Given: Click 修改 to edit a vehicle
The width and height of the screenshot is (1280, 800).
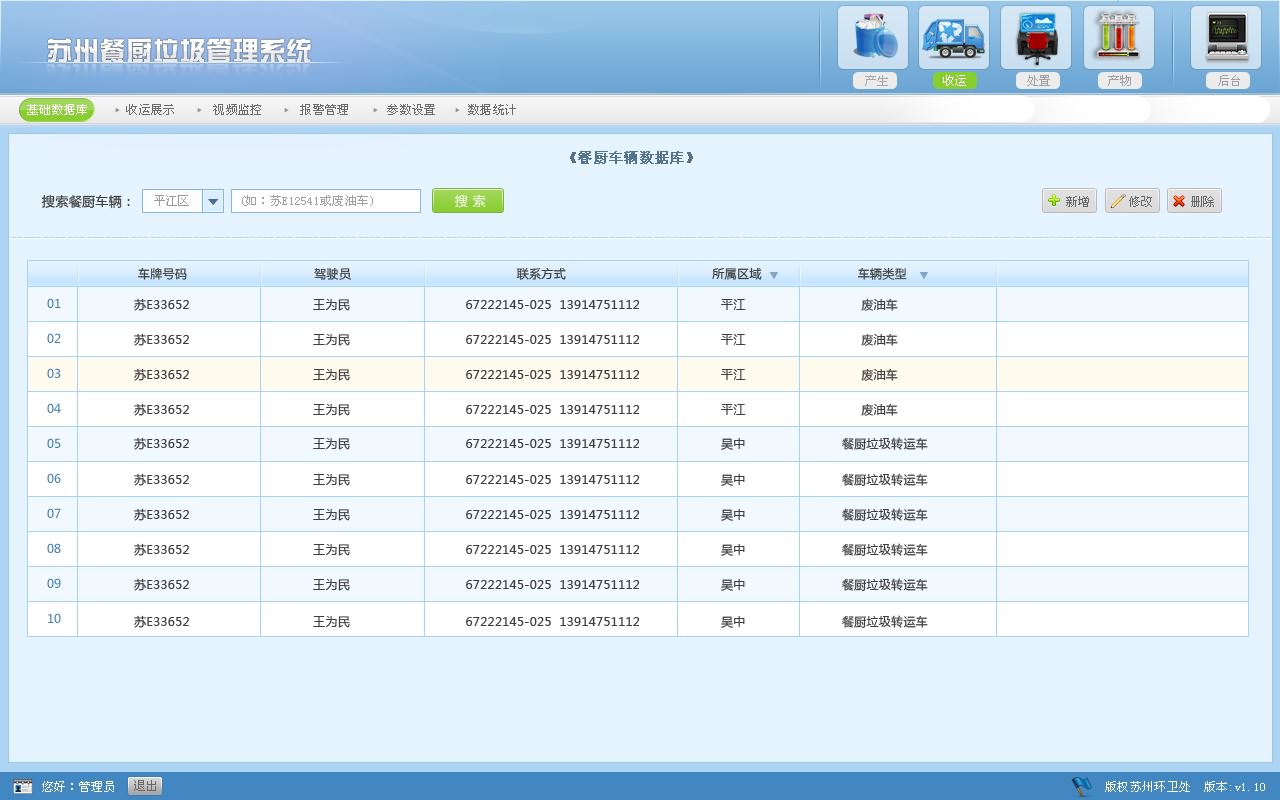Looking at the screenshot, I should pyautogui.click(x=1132, y=201).
